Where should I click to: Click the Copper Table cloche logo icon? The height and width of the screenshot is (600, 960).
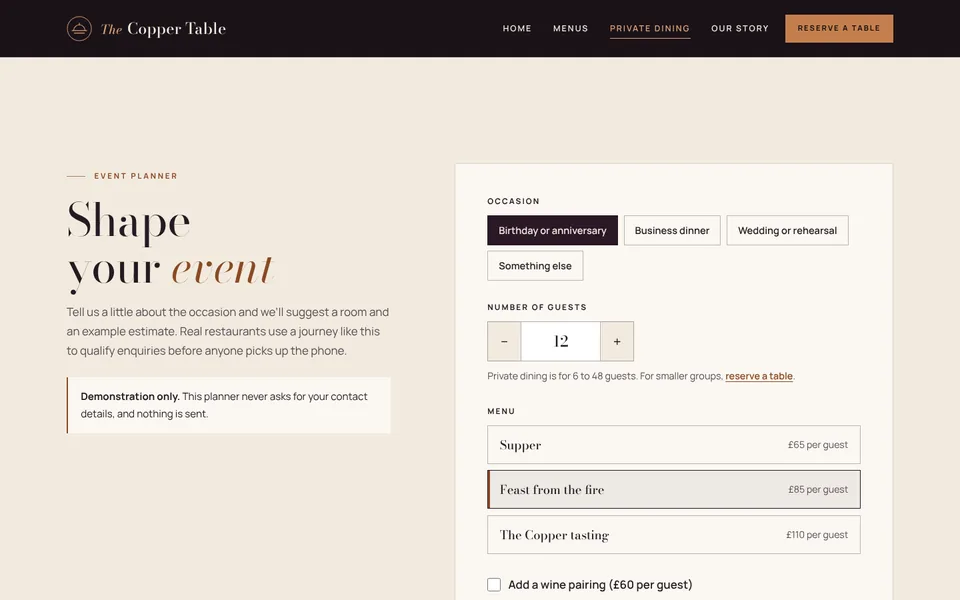(x=79, y=29)
